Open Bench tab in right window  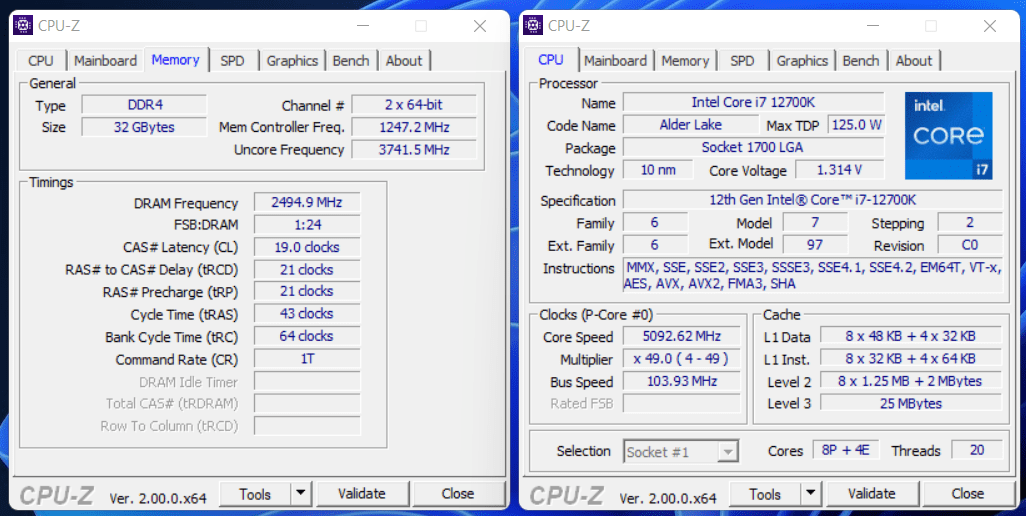coord(860,61)
